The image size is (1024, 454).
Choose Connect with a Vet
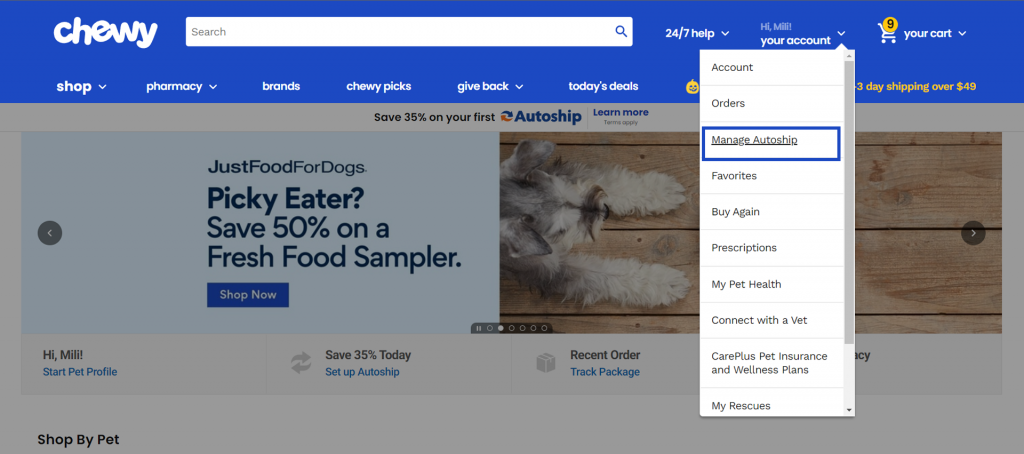click(x=772, y=320)
